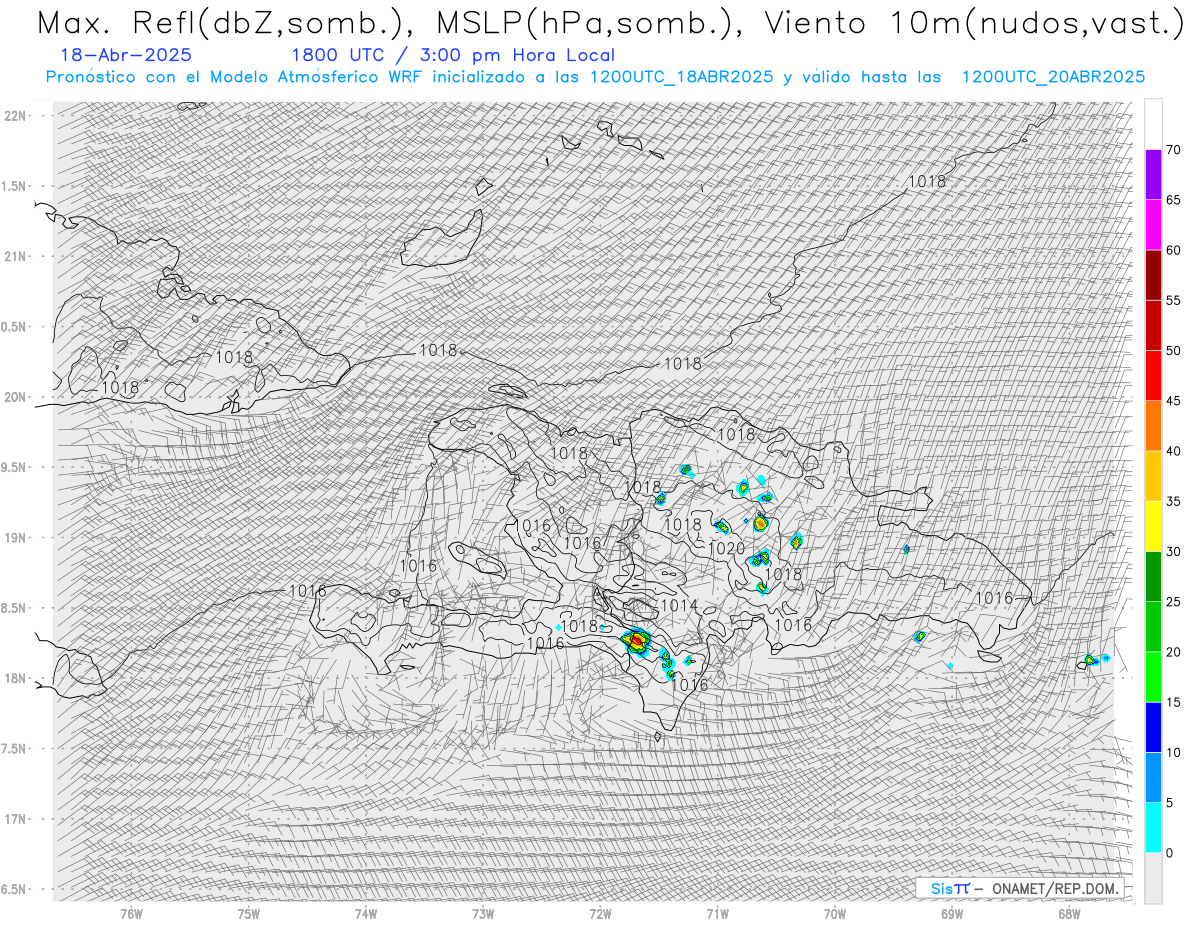Select the '50' value on the colorbar
Viewport: 1200px width, 927px height.
click(1173, 351)
